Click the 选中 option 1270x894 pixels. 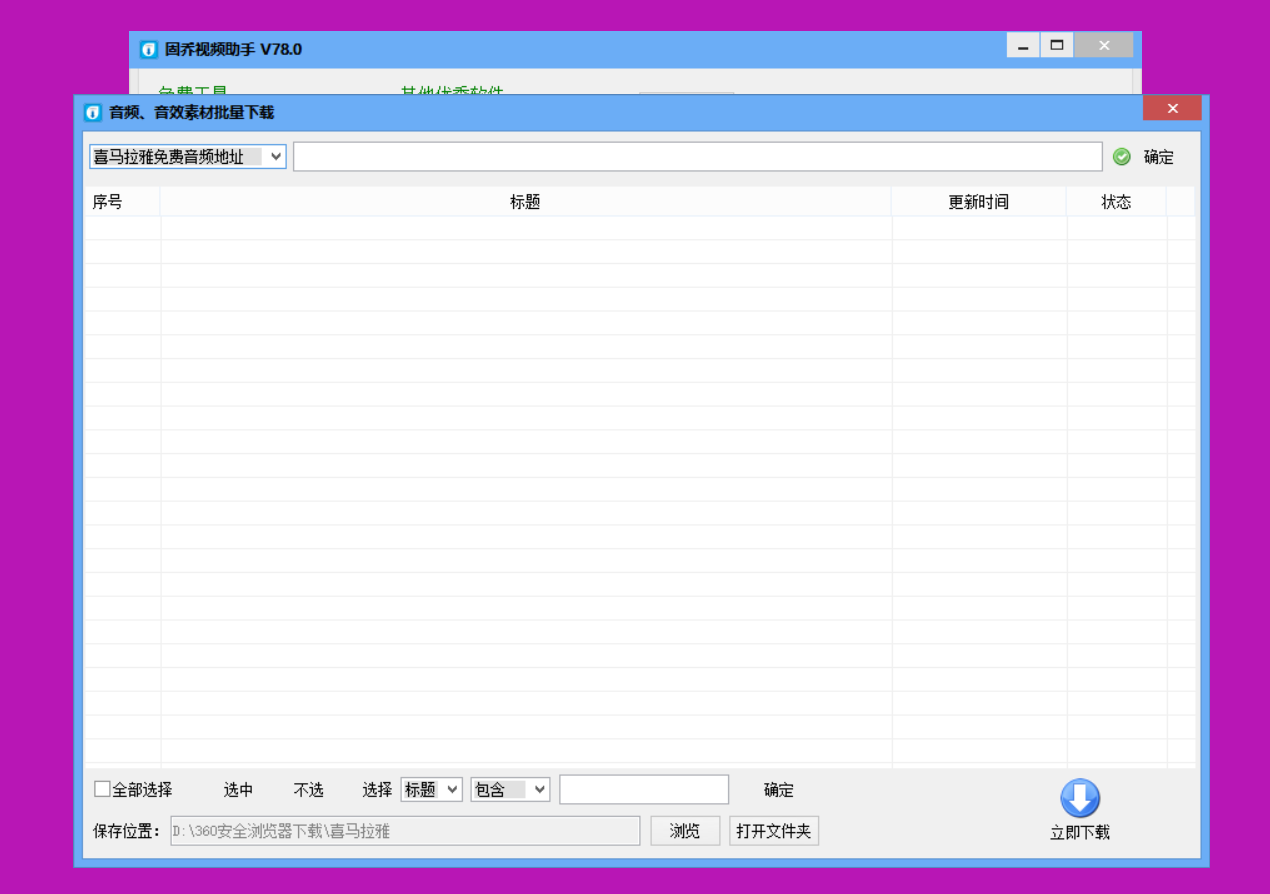tap(239, 790)
